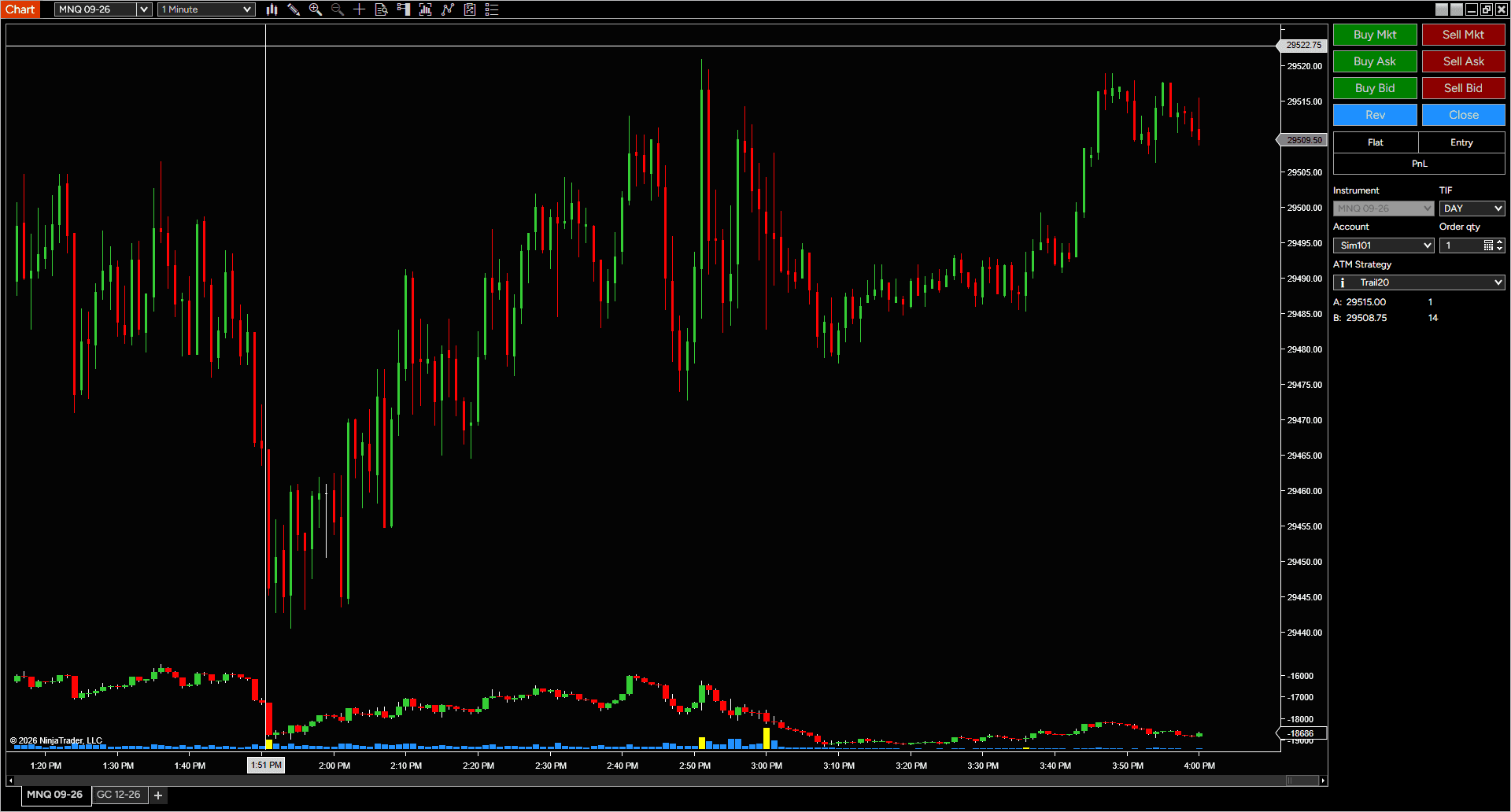Click the 4:00 PM time axis label
This screenshot has height=812, width=1511.
(x=1199, y=766)
